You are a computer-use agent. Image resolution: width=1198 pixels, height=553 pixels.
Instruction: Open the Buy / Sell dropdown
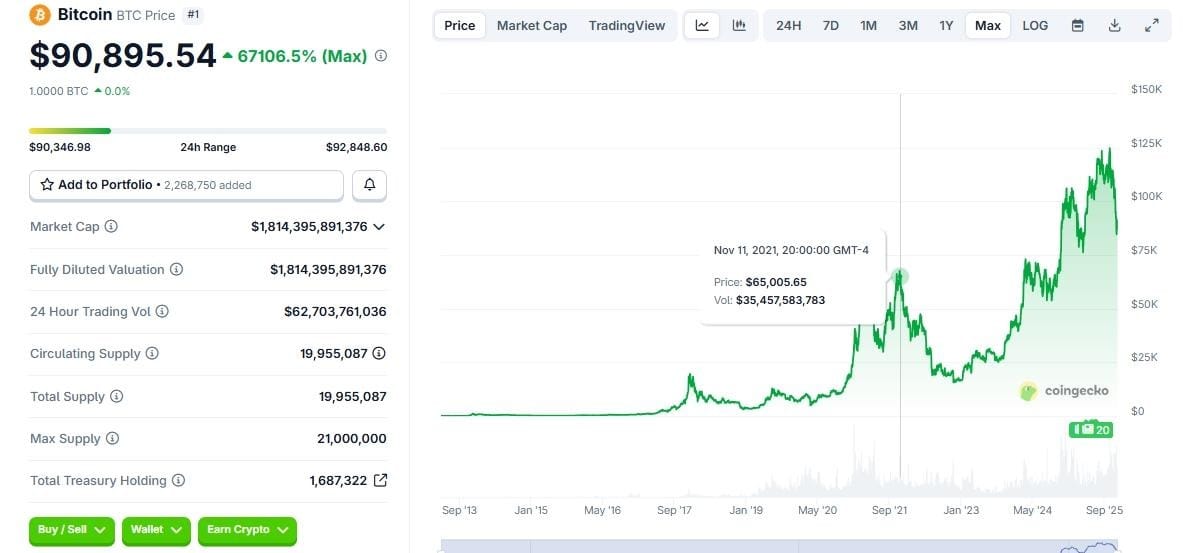73,530
